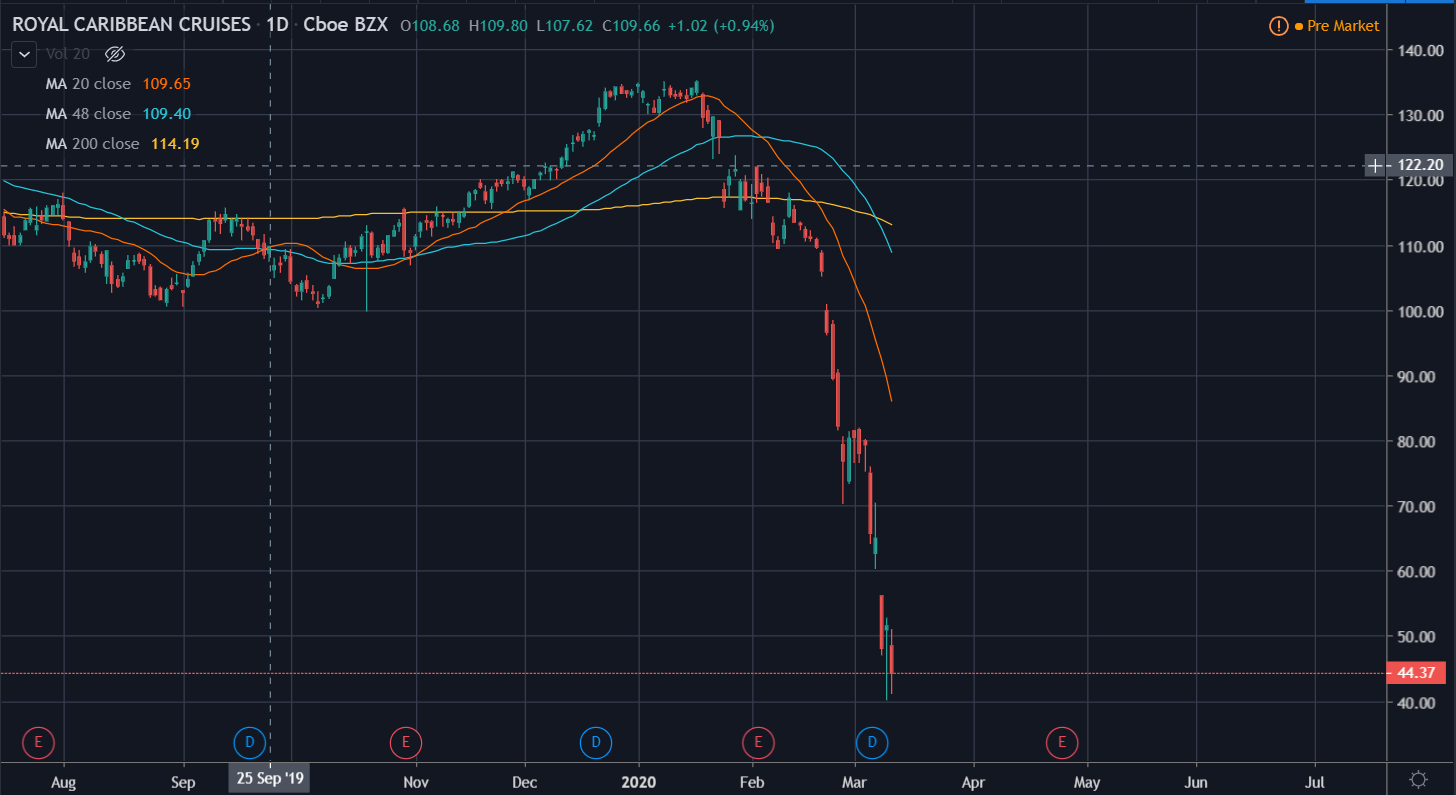Open the future earnings marker before May
The height and width of the screenshot is (795, 1456).
tap(1061, 742)
